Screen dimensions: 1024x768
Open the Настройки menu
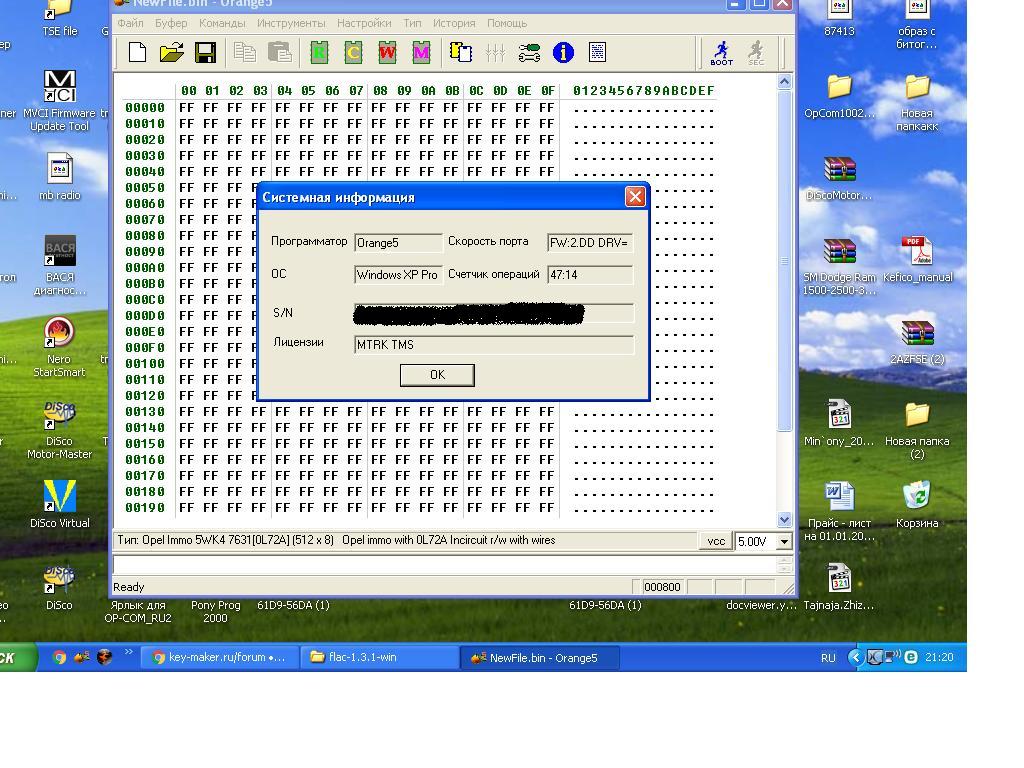pyautogui.click(x=364, y=23)
